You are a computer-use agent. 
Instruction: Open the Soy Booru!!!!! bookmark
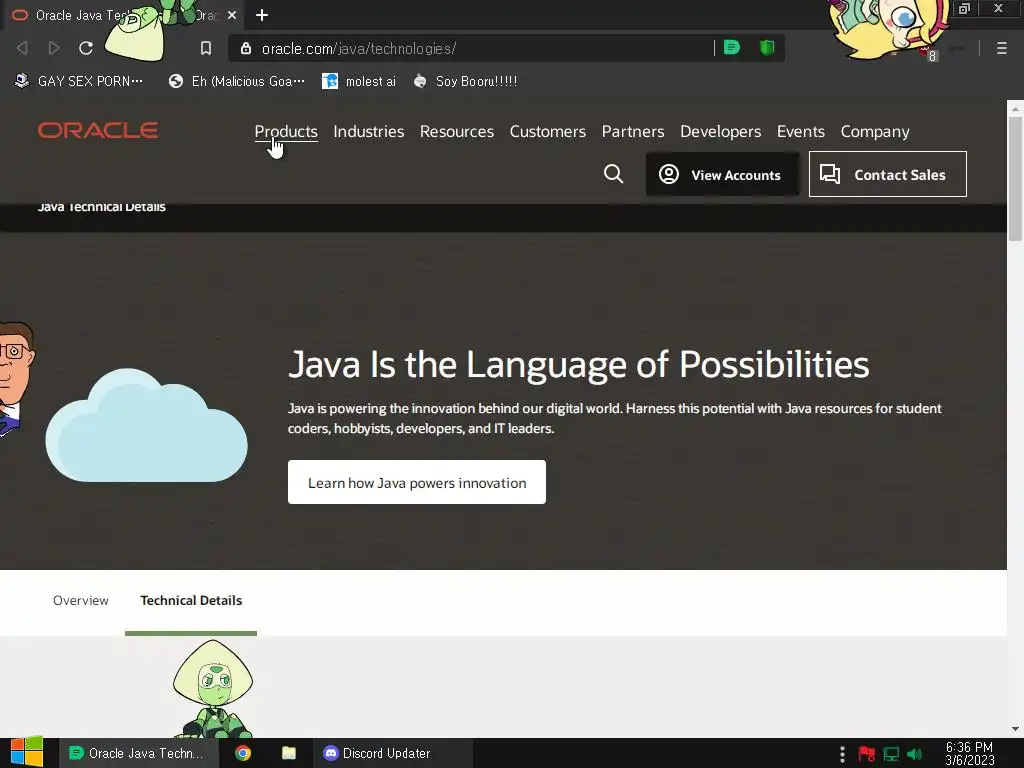[x=466, y=81]
